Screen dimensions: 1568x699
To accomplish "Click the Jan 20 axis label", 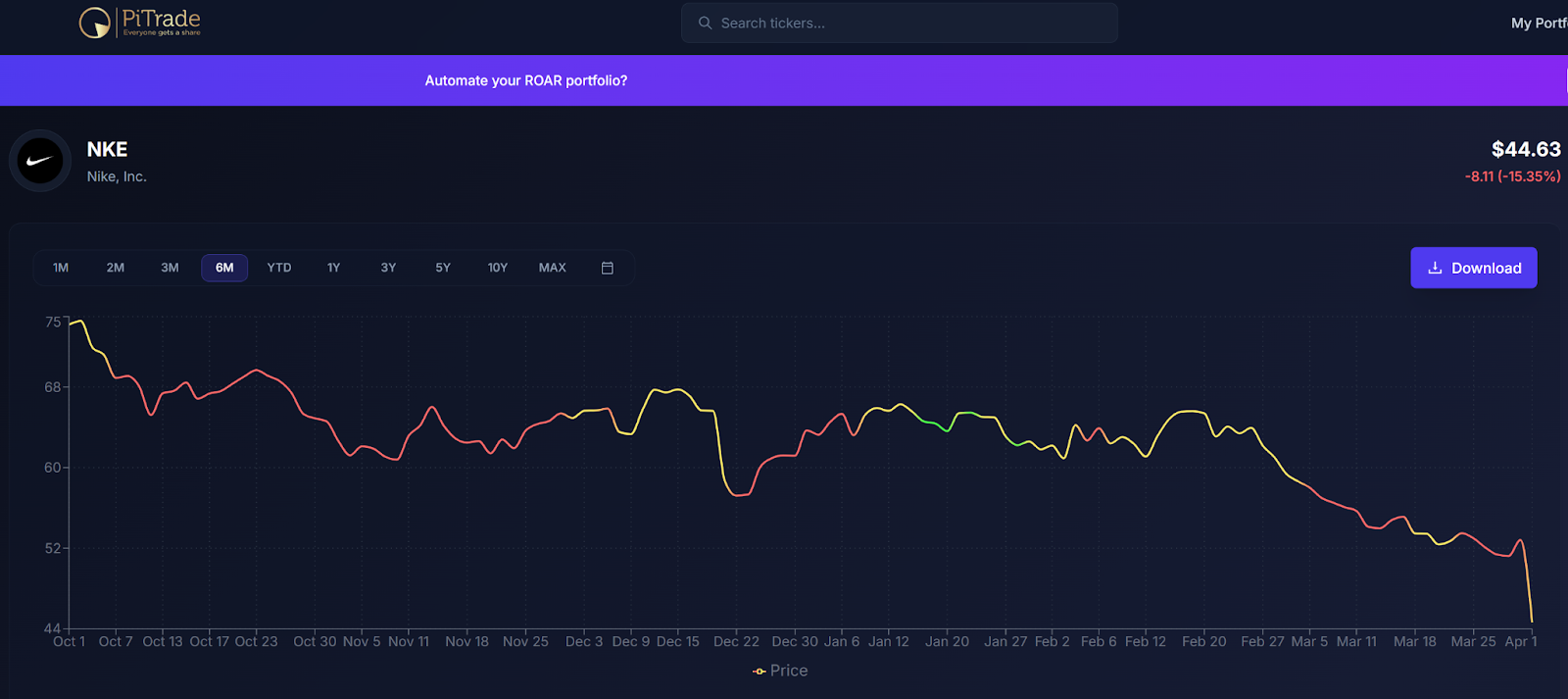I will click(947, 641).
